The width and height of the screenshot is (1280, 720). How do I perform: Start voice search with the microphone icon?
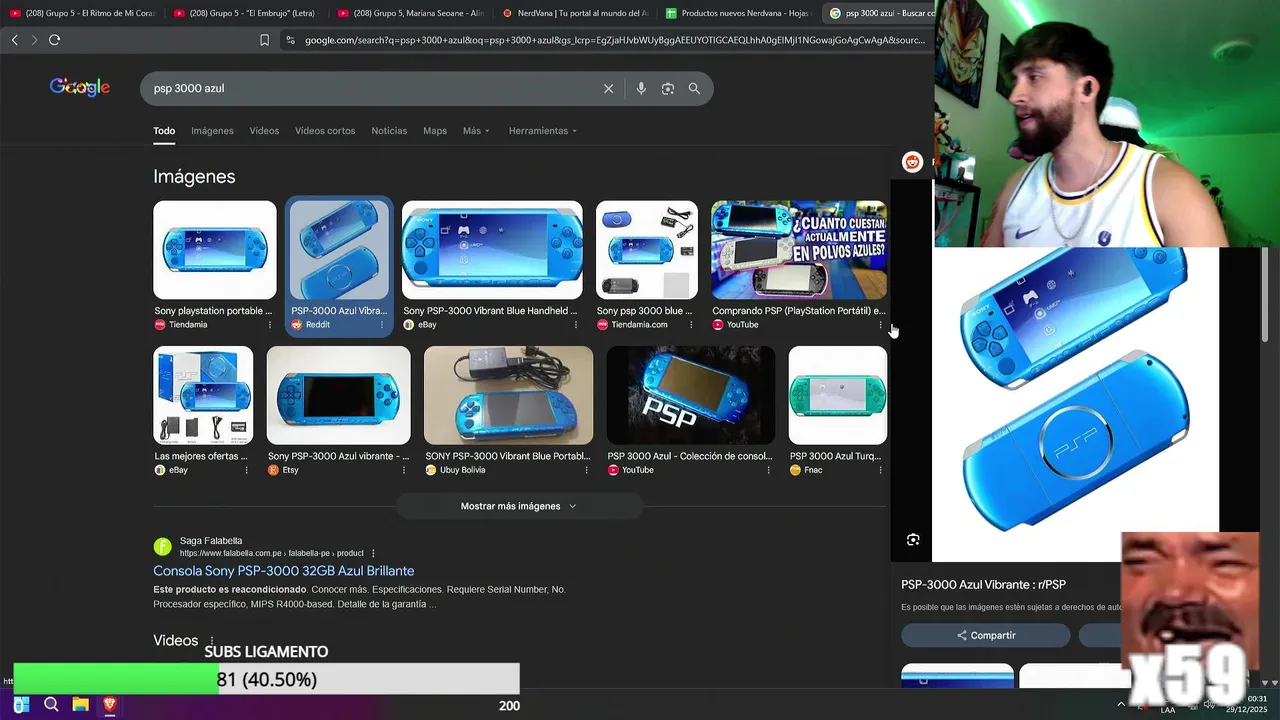641,88
